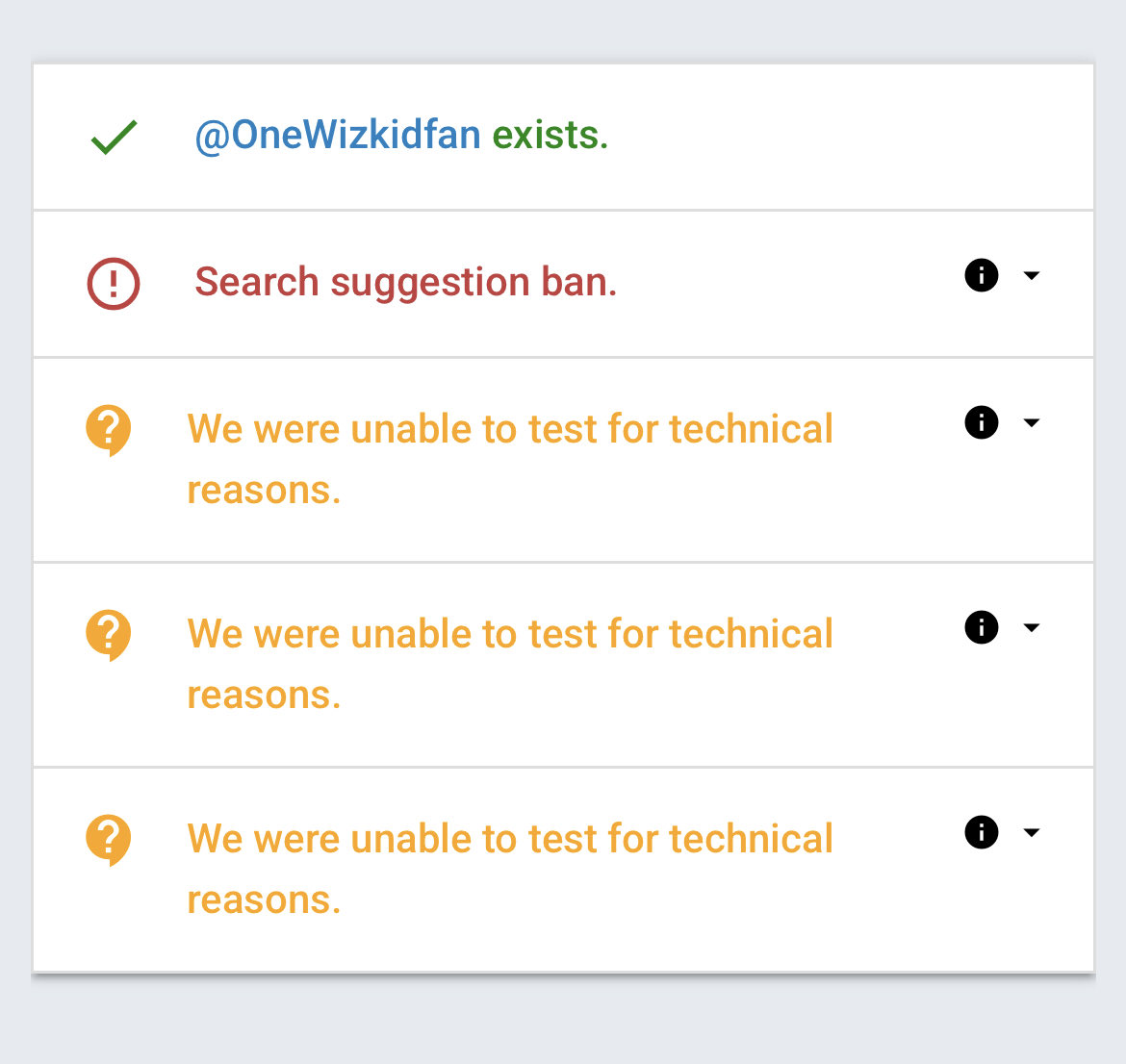
Task: Click info icon in first unable-to-test row
Action: pos(981,422)
